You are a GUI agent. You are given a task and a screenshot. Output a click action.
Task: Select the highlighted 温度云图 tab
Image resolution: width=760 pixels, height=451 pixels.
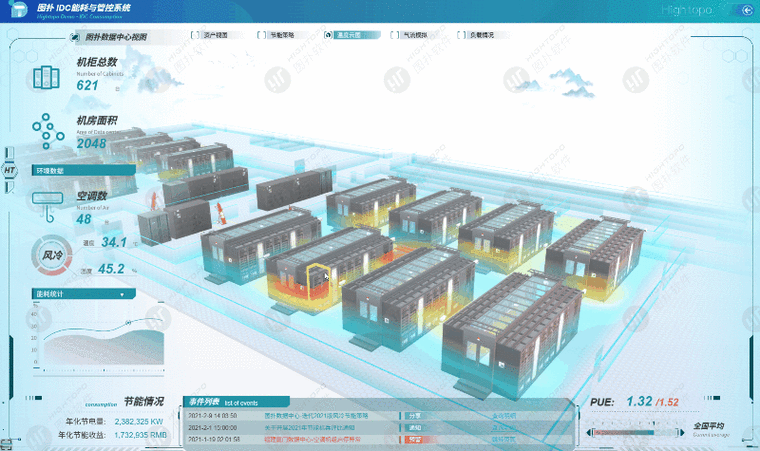pyautogui.click(x=353, y=35)
